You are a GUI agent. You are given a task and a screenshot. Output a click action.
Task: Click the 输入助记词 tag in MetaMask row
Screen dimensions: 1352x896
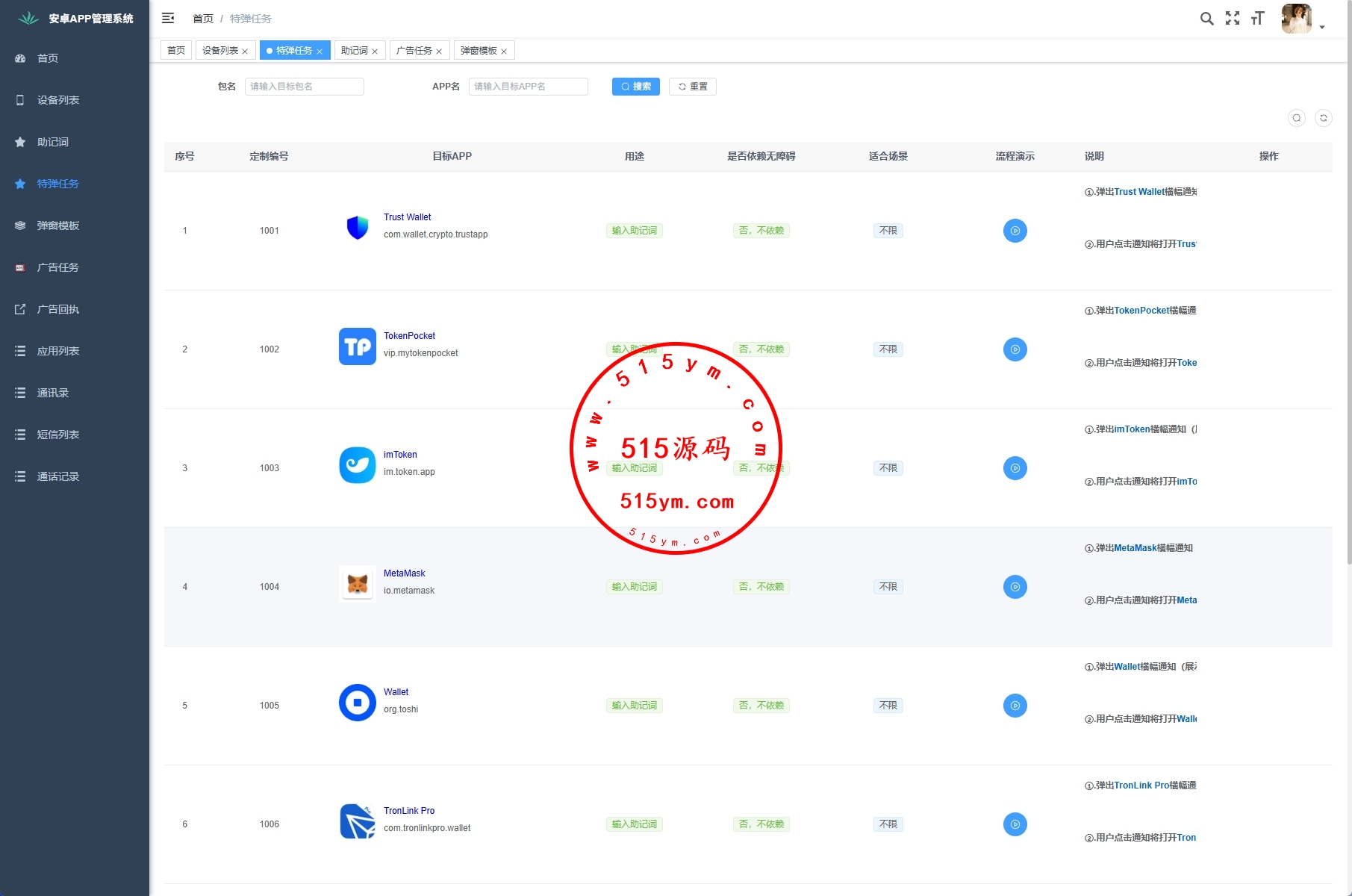pos(635,587)
